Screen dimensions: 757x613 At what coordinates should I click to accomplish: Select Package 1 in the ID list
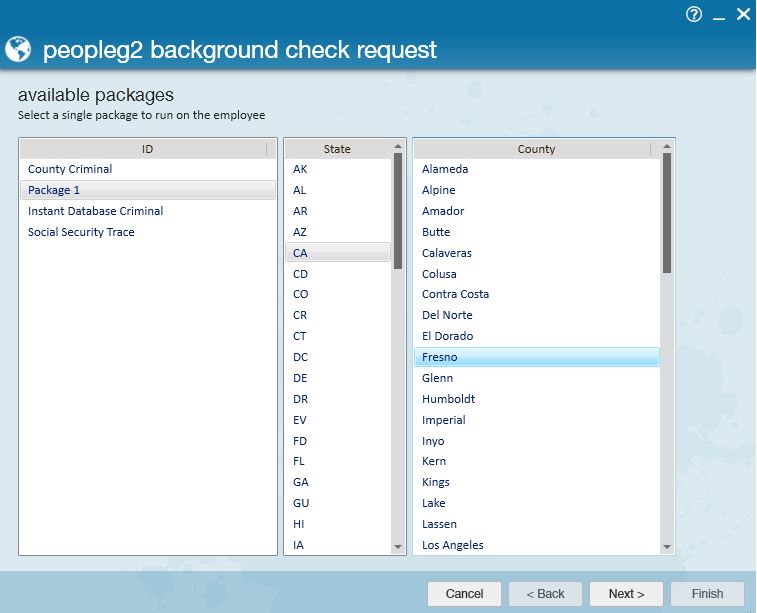click(148, 190)
